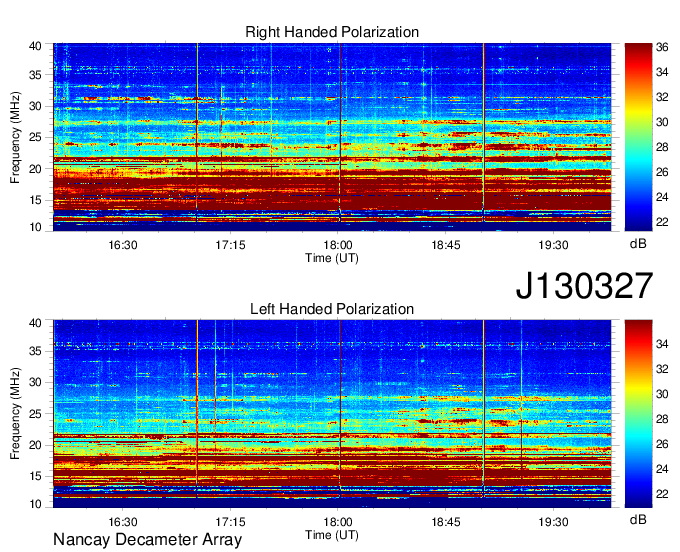Click 15 MHz tick on Right Handed plot
Viewport: 680px width, 552px height.
coord(35,200)
